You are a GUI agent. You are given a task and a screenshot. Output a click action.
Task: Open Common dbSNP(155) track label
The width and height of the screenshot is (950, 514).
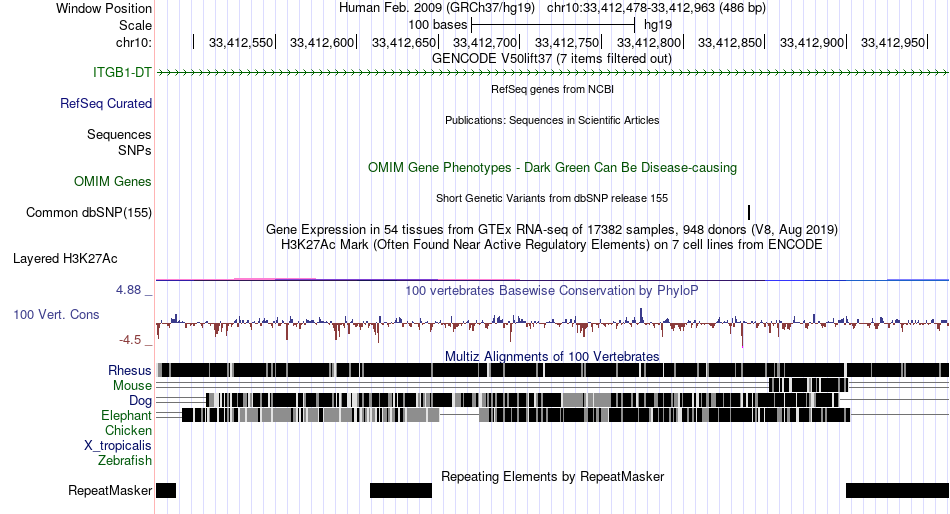89,212
